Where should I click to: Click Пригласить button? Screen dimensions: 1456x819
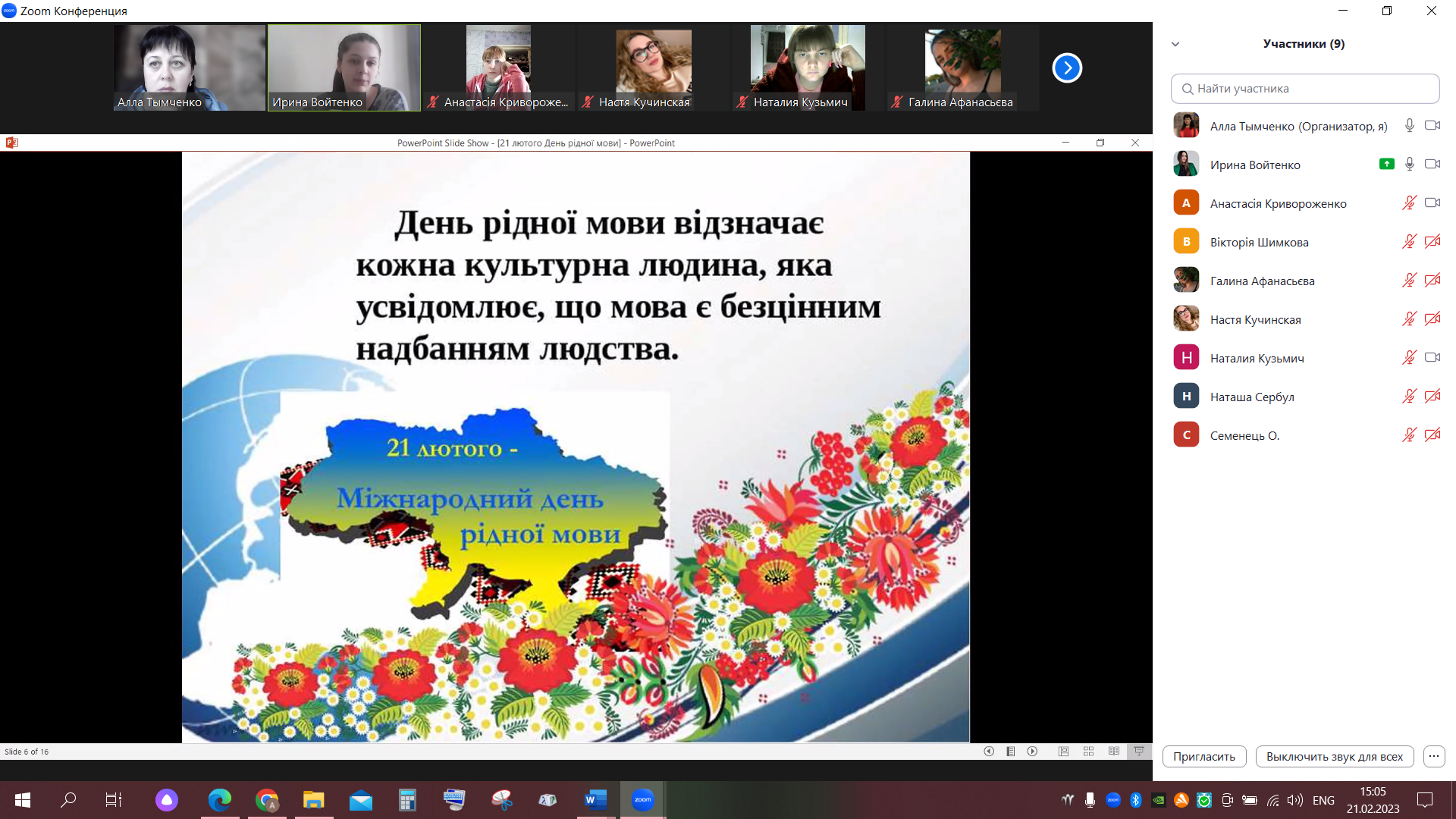[1203, 756]
